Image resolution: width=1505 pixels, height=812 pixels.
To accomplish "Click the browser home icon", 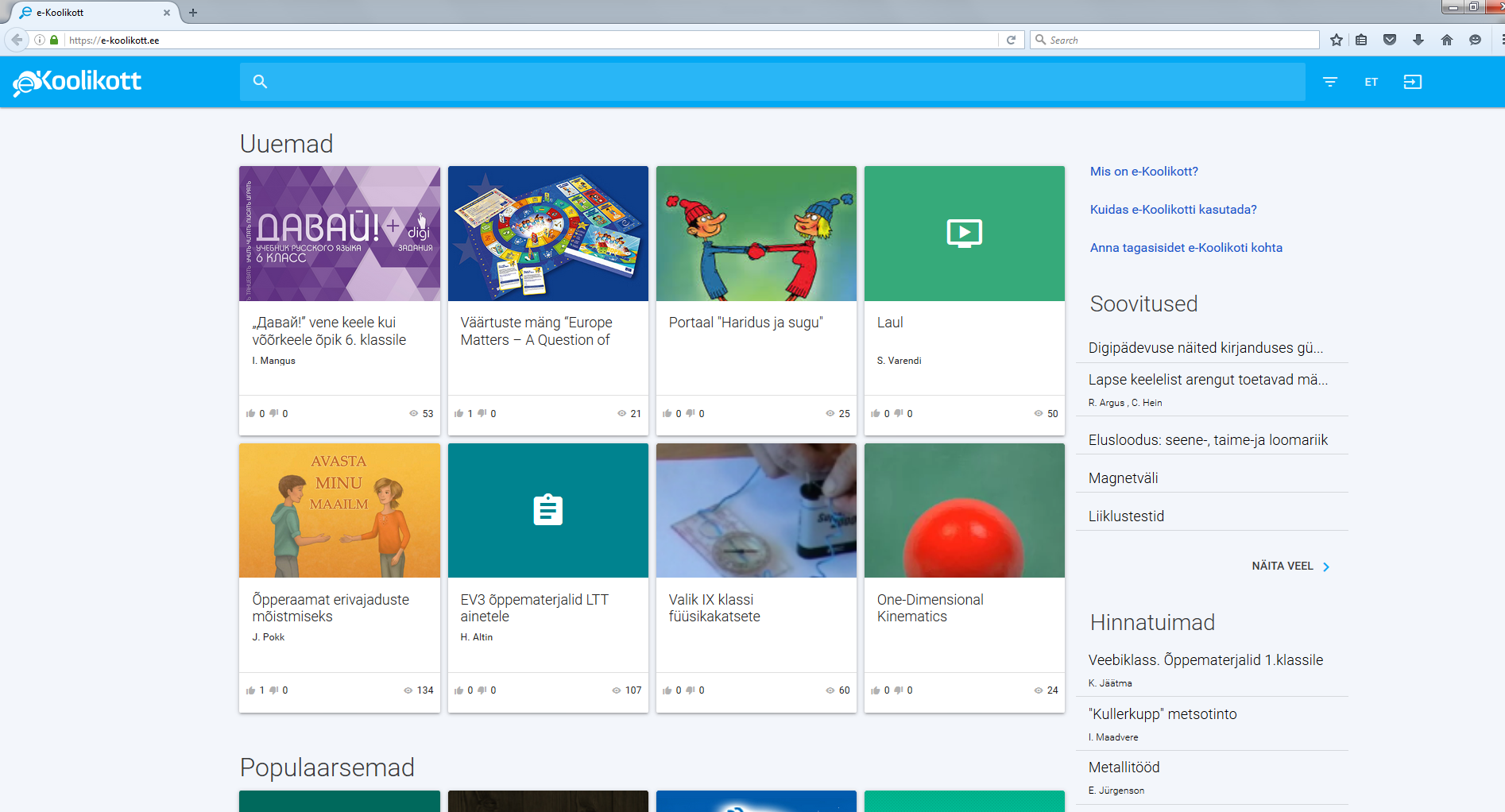I will click(x=1446, y=40).
